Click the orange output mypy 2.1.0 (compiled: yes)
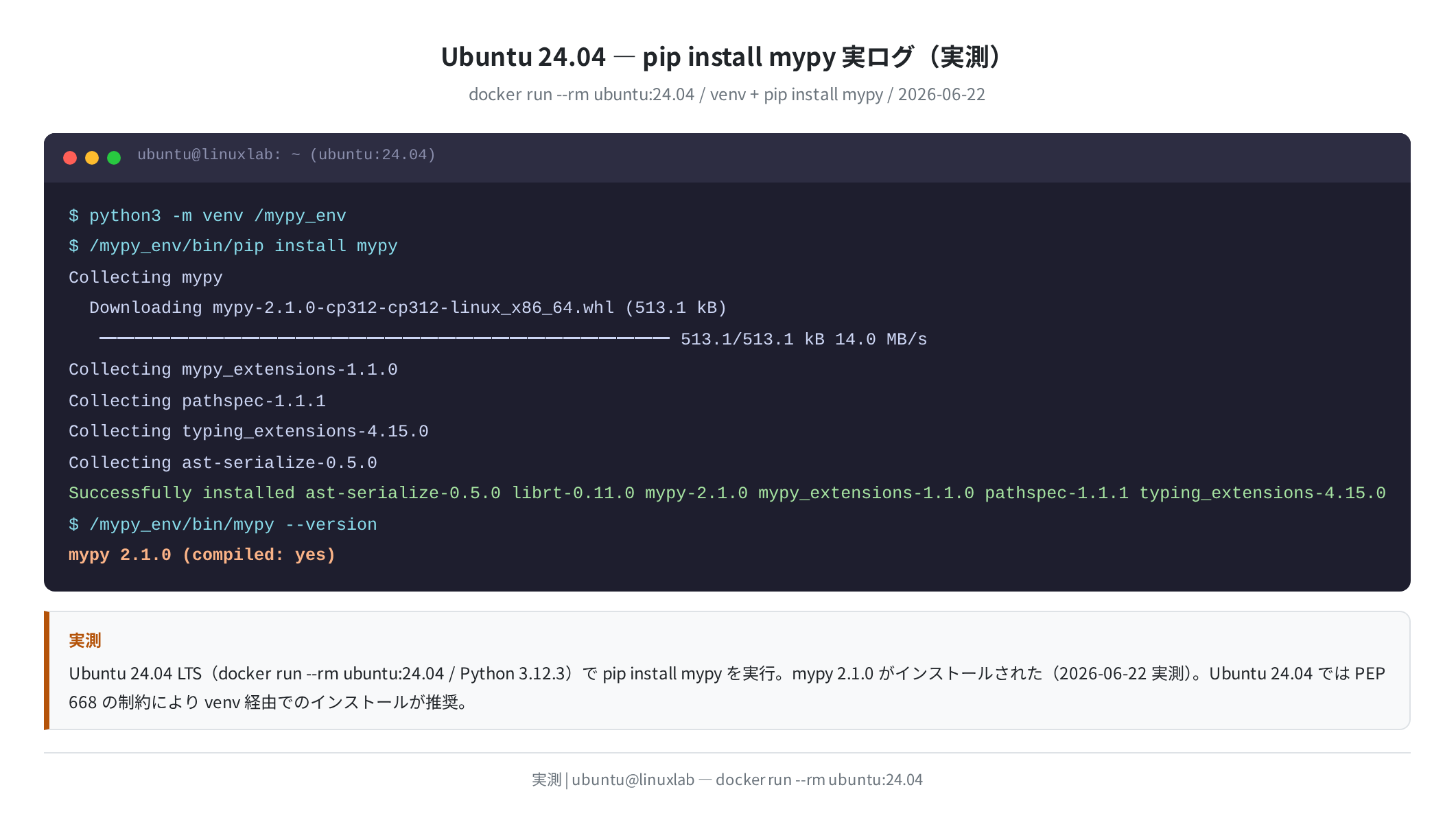Screen dimensions: 1456x818 tap(202, 554)
